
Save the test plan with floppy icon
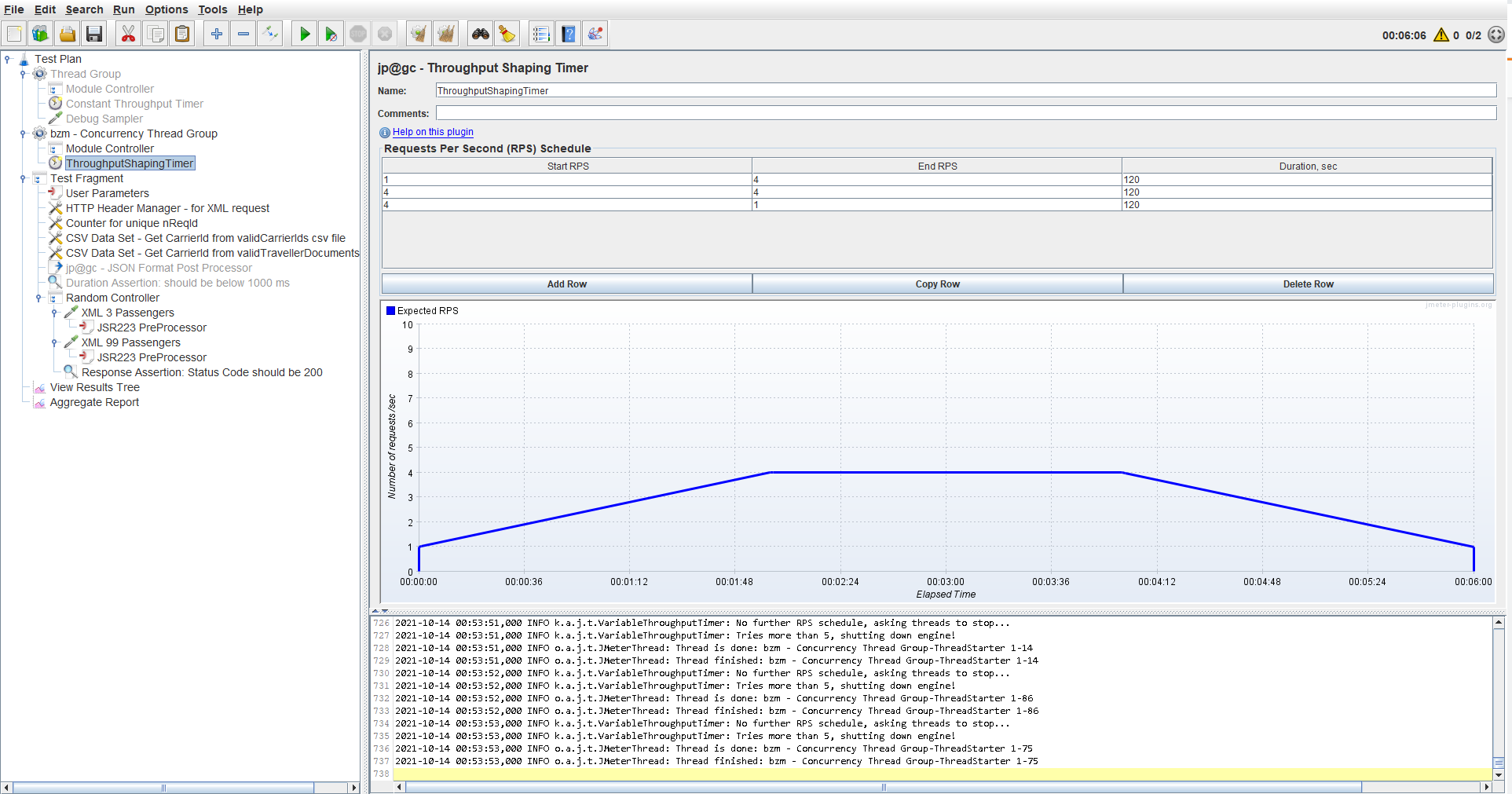[94, 34]
